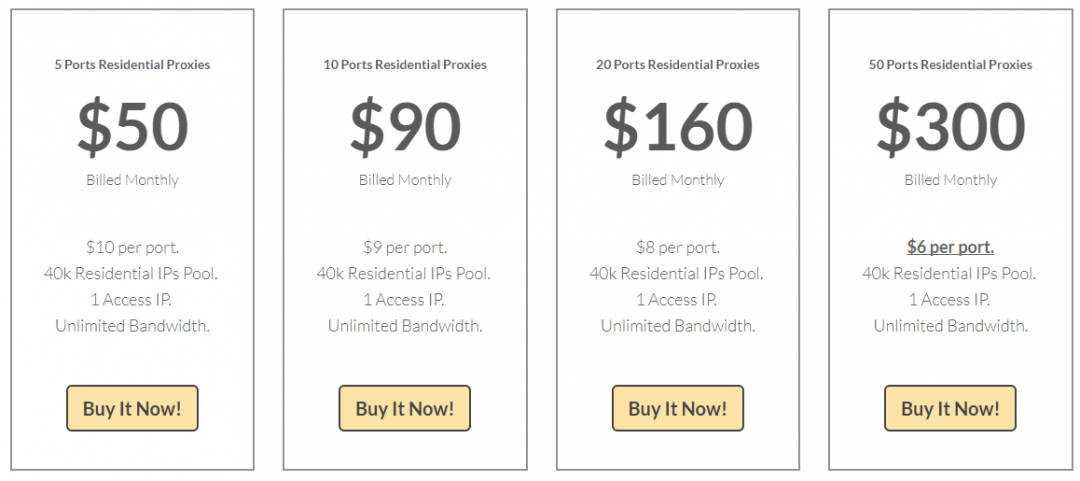This screenshot has width=1080, height=481.
Task: Click the "$8 per port." text
Action: click(677, 247)
